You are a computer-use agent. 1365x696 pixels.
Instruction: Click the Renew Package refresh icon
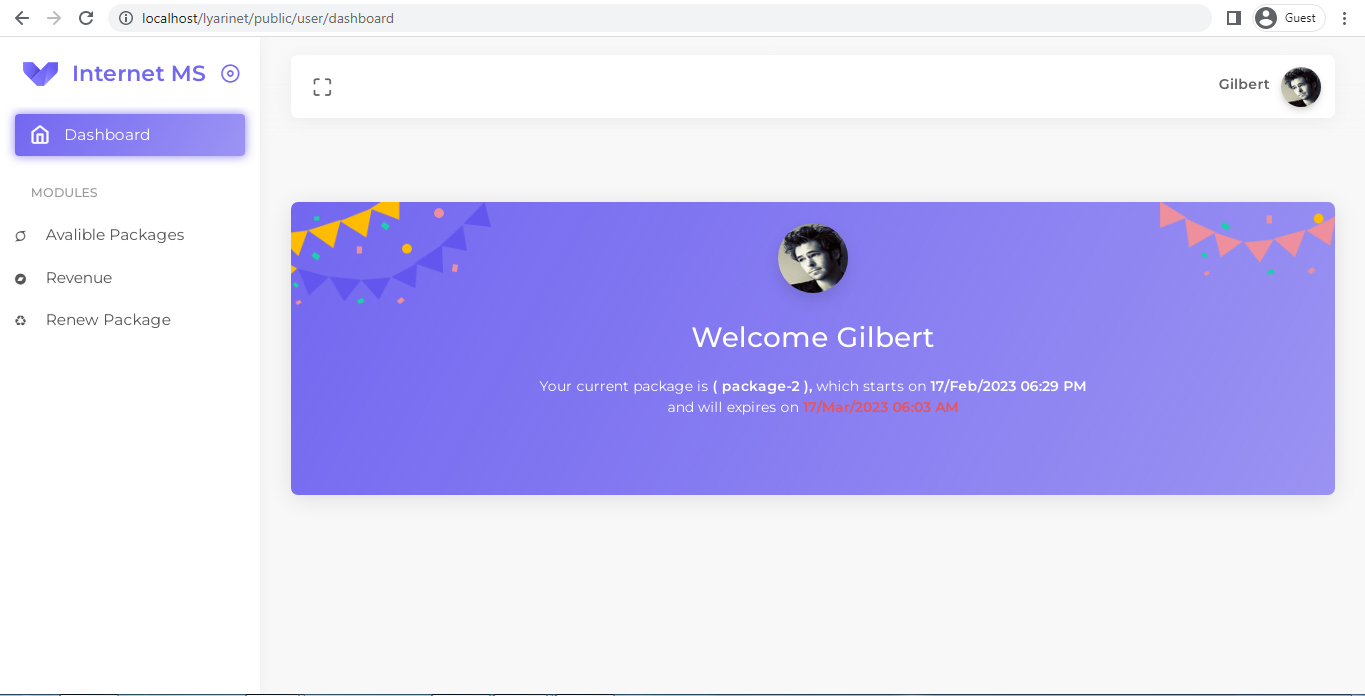(x=21, y=319)
